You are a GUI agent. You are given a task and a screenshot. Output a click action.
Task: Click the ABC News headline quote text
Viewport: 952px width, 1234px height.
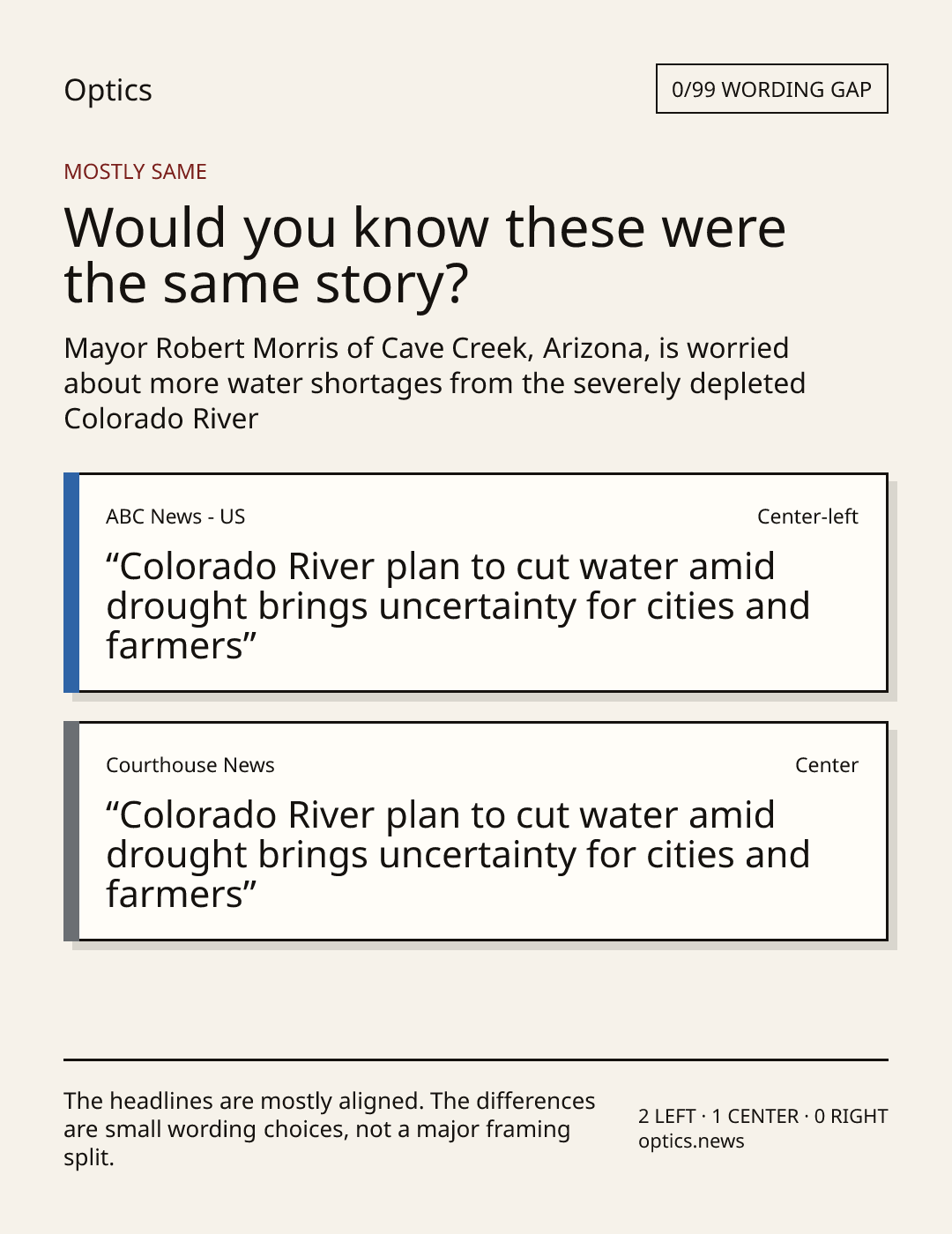click(x=457, y=606)
